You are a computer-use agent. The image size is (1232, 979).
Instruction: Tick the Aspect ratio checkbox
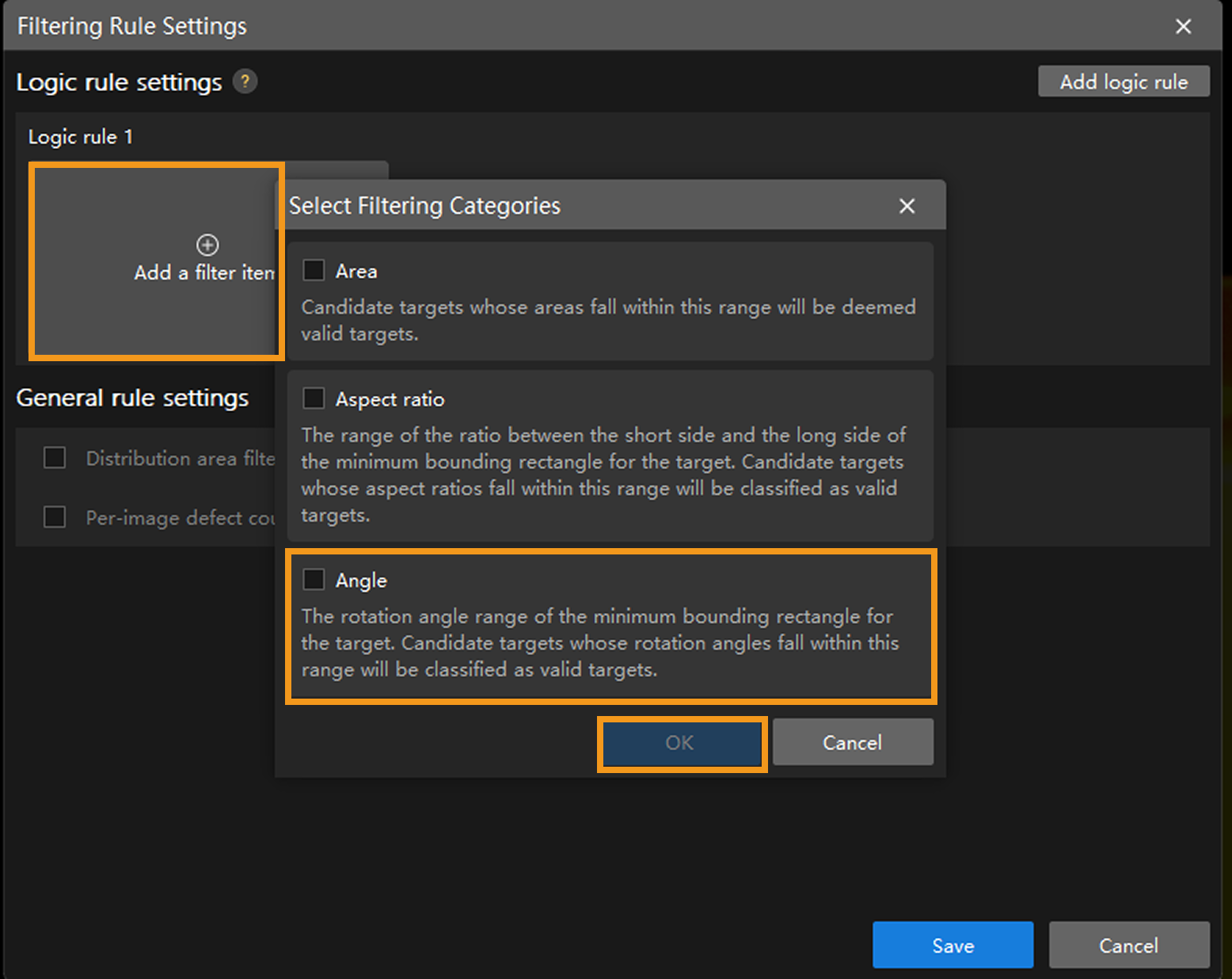(314, 398)
